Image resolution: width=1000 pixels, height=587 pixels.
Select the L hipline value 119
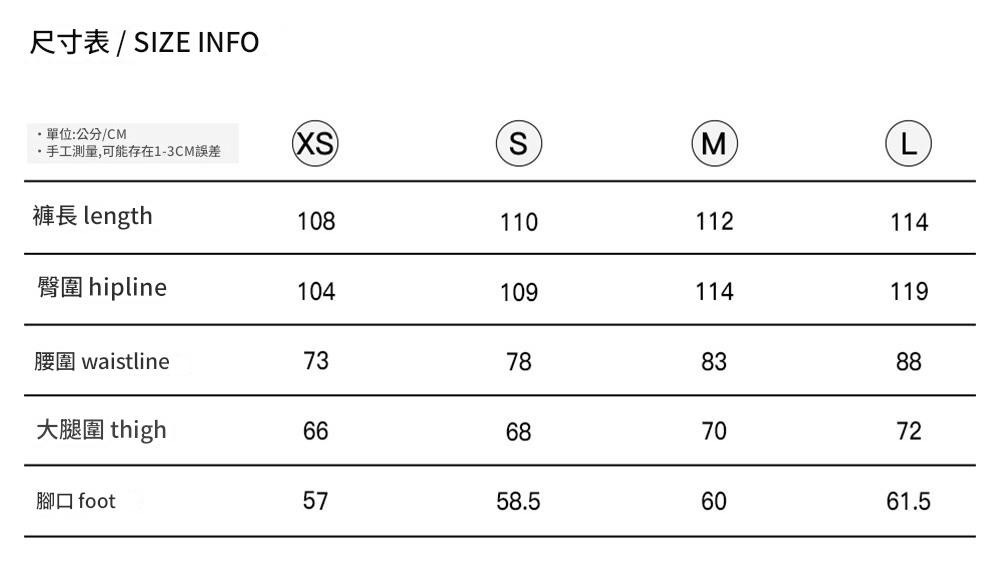909,292
